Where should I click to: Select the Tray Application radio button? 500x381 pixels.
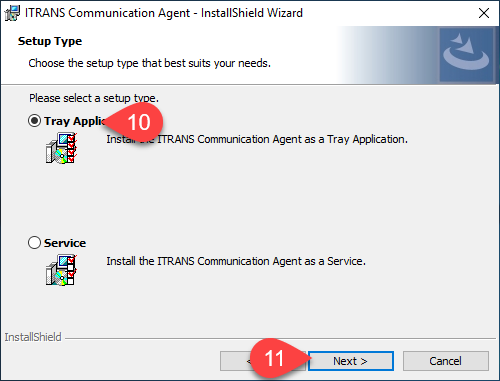click(34, 121)
